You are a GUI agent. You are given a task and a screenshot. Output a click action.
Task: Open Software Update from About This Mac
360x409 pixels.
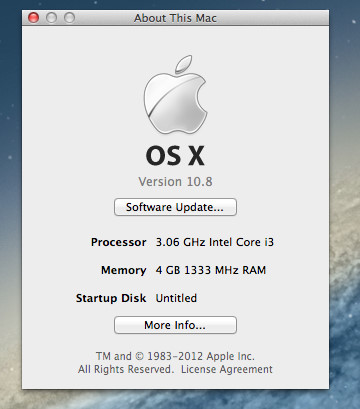pos(175,207)
